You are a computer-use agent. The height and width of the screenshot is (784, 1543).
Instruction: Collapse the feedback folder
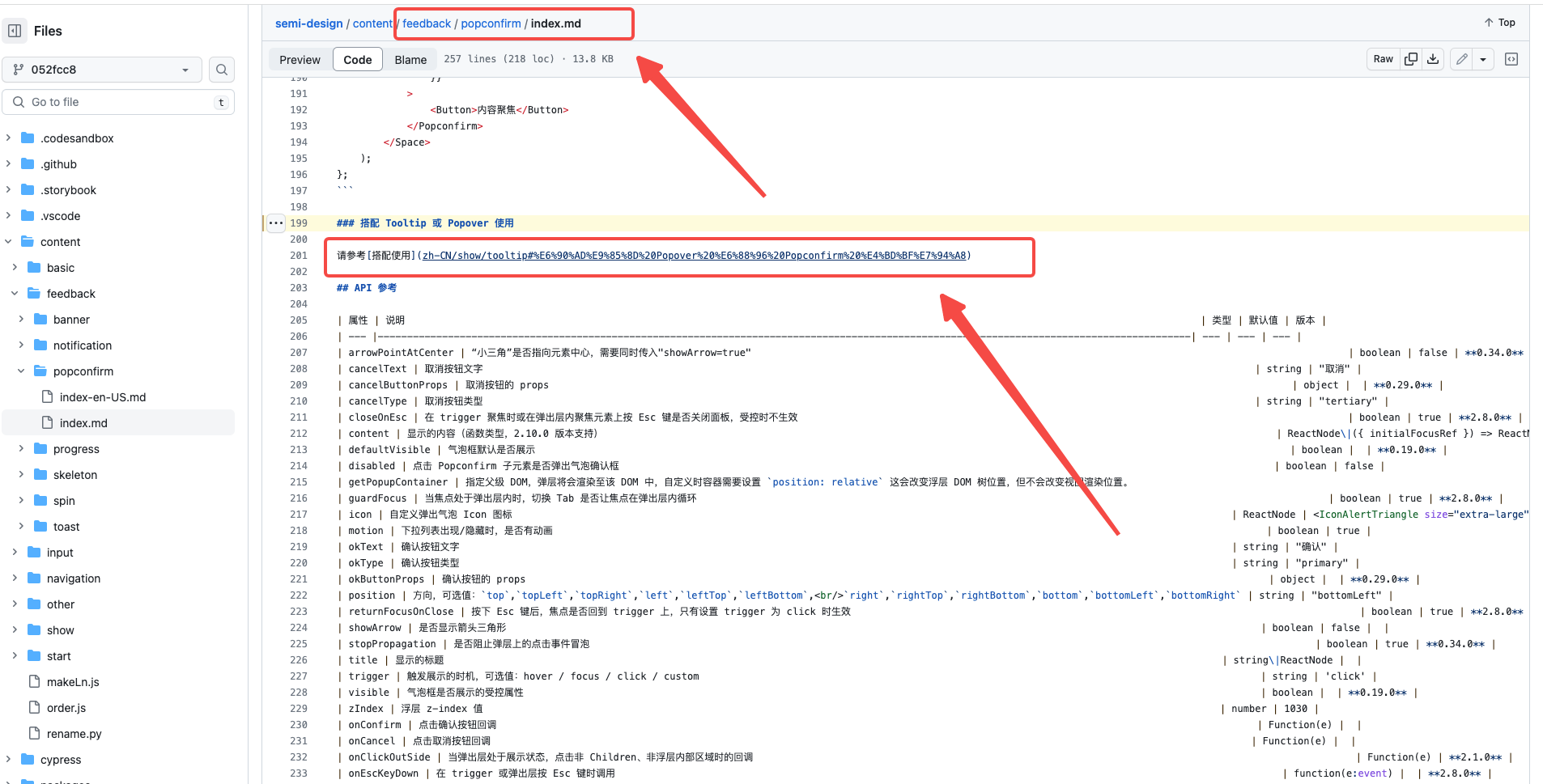[14, 293]
